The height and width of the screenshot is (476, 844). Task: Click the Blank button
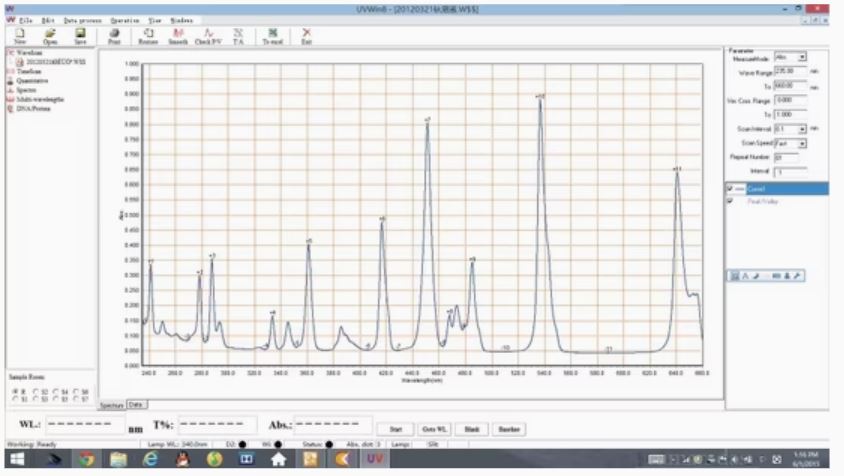[472, 429]
